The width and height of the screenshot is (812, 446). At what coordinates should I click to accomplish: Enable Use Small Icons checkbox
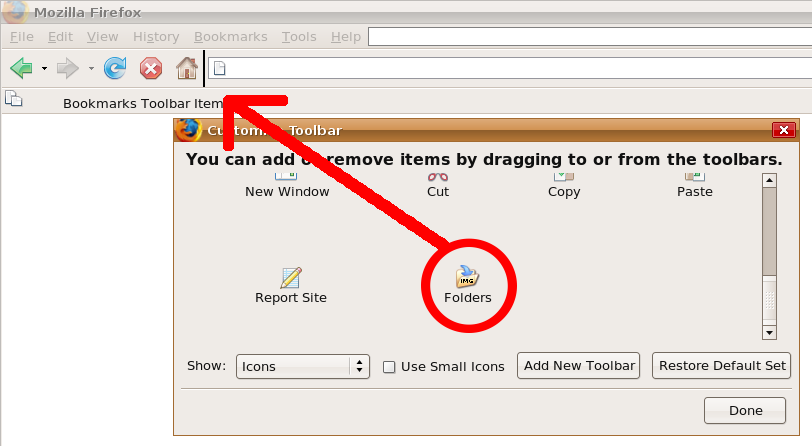pyautogui.click(x=389, y=367)
